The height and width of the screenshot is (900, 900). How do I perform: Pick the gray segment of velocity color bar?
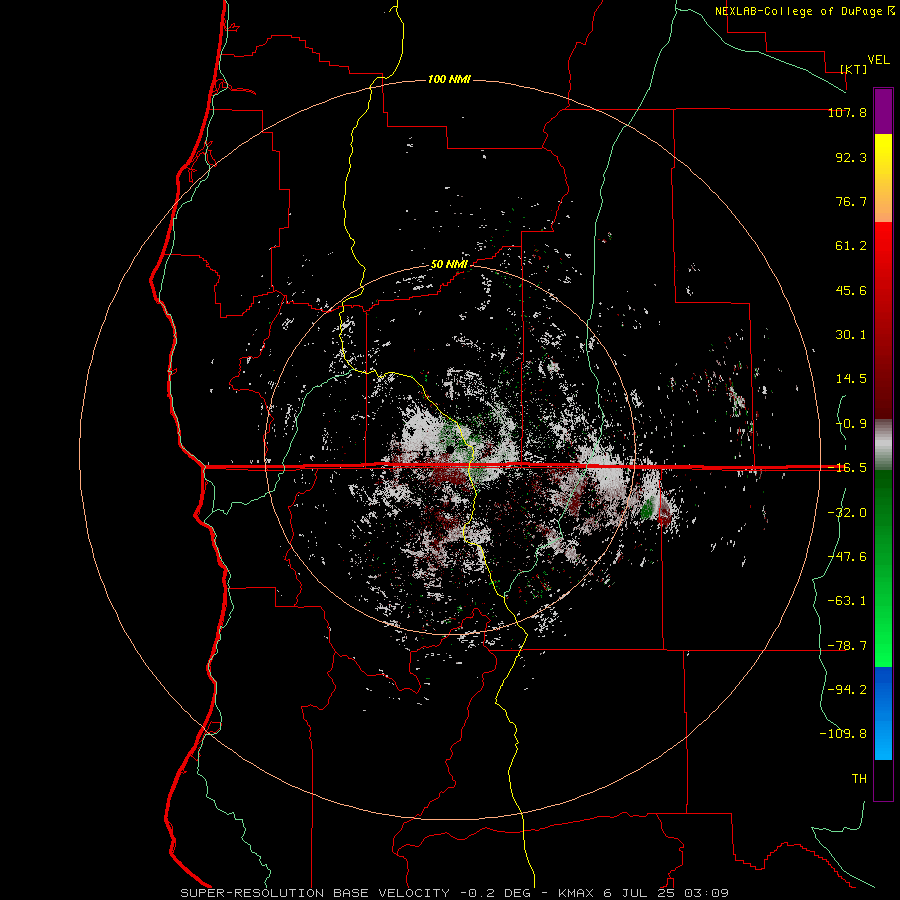pos(883,445)
